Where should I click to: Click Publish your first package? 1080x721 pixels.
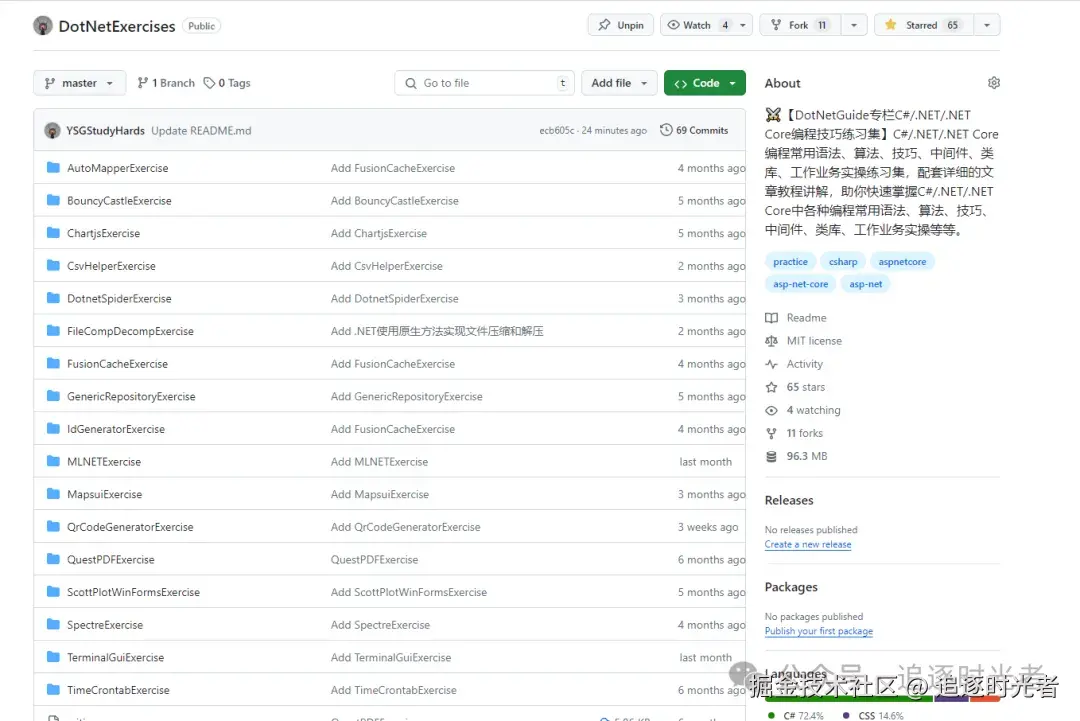pyautogui.click(x=818, y=631)
